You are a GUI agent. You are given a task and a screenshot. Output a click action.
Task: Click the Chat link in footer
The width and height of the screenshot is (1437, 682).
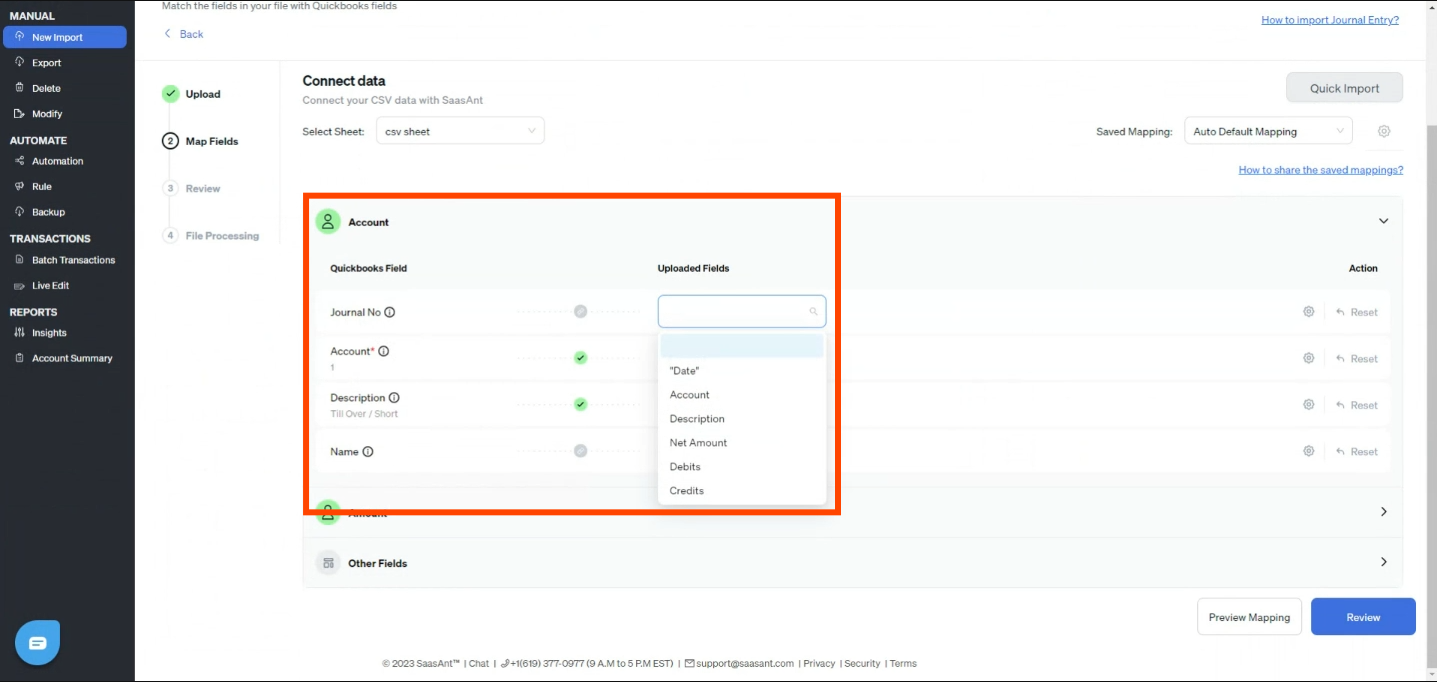click(x=479, y=663)
